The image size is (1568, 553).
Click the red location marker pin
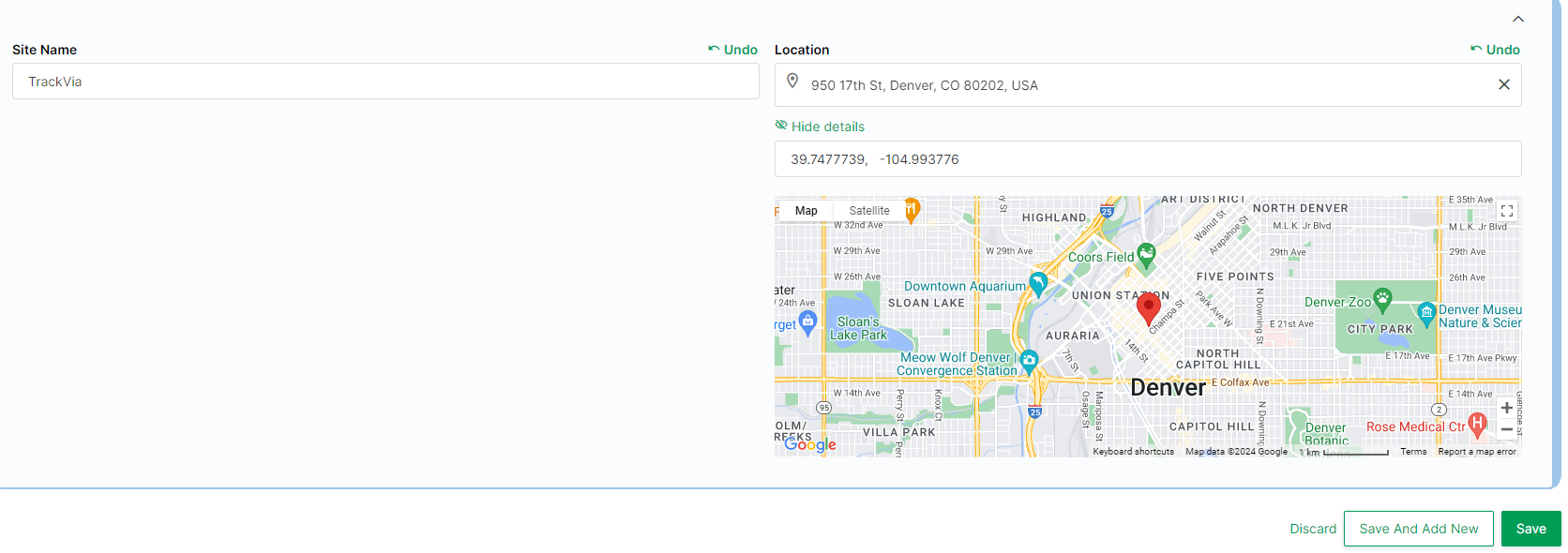(1148, 307)
